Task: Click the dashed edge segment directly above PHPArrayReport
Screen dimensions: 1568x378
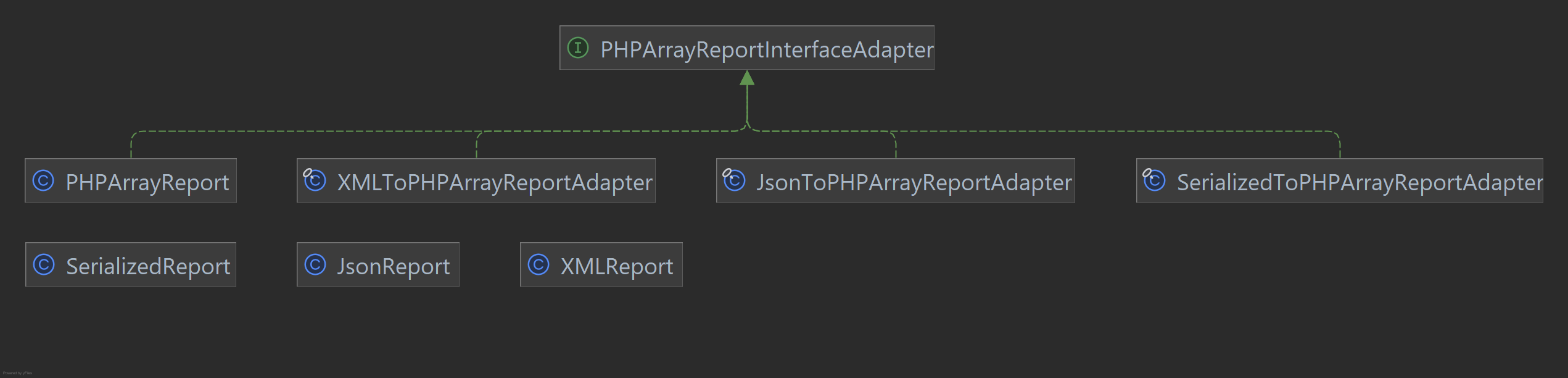Action: [x=131, y=147]
